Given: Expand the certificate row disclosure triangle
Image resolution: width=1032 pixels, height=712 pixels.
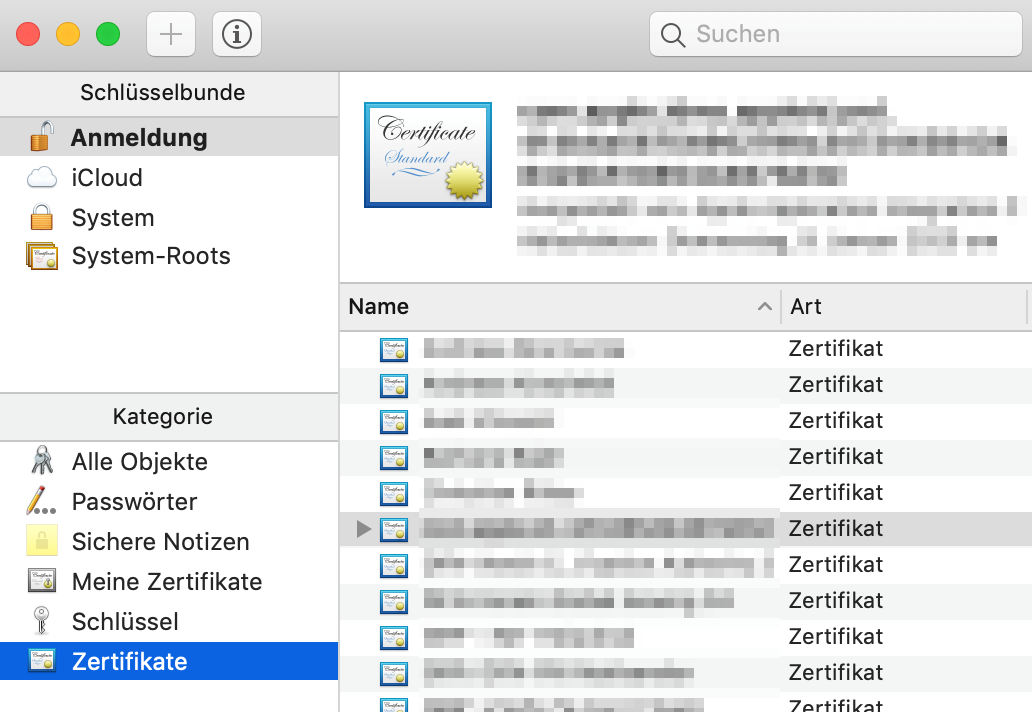Looking at the screenshot, I should (x=364, y=529).
